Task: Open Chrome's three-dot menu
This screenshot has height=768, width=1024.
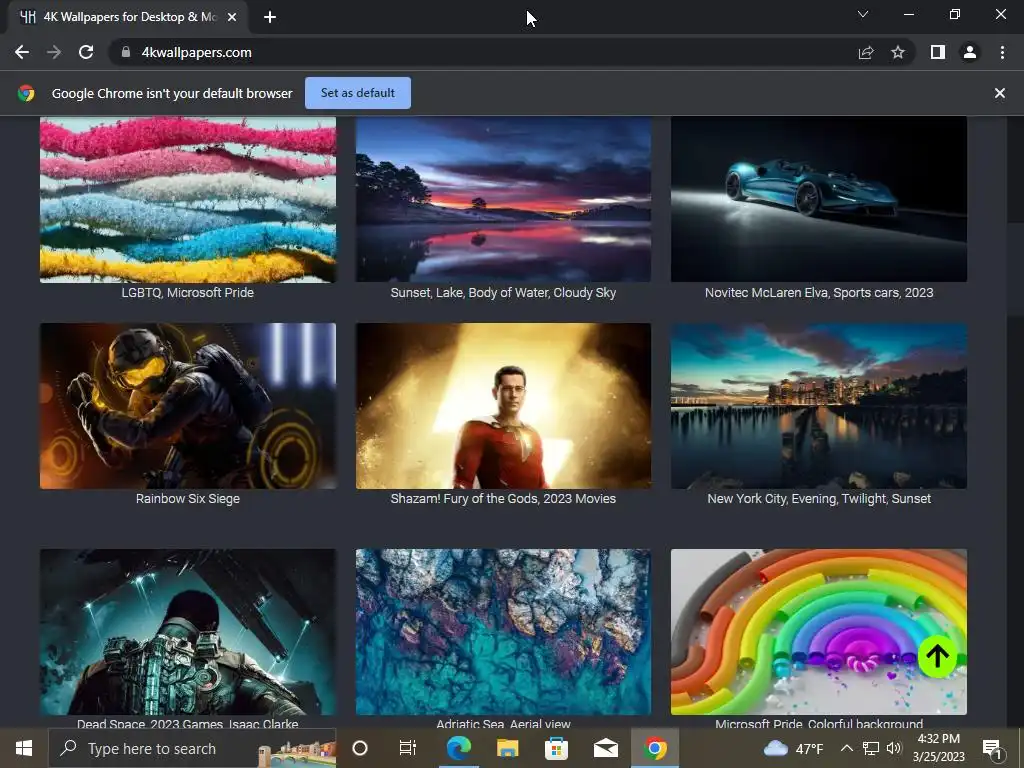Action: tap(1002, 52)
